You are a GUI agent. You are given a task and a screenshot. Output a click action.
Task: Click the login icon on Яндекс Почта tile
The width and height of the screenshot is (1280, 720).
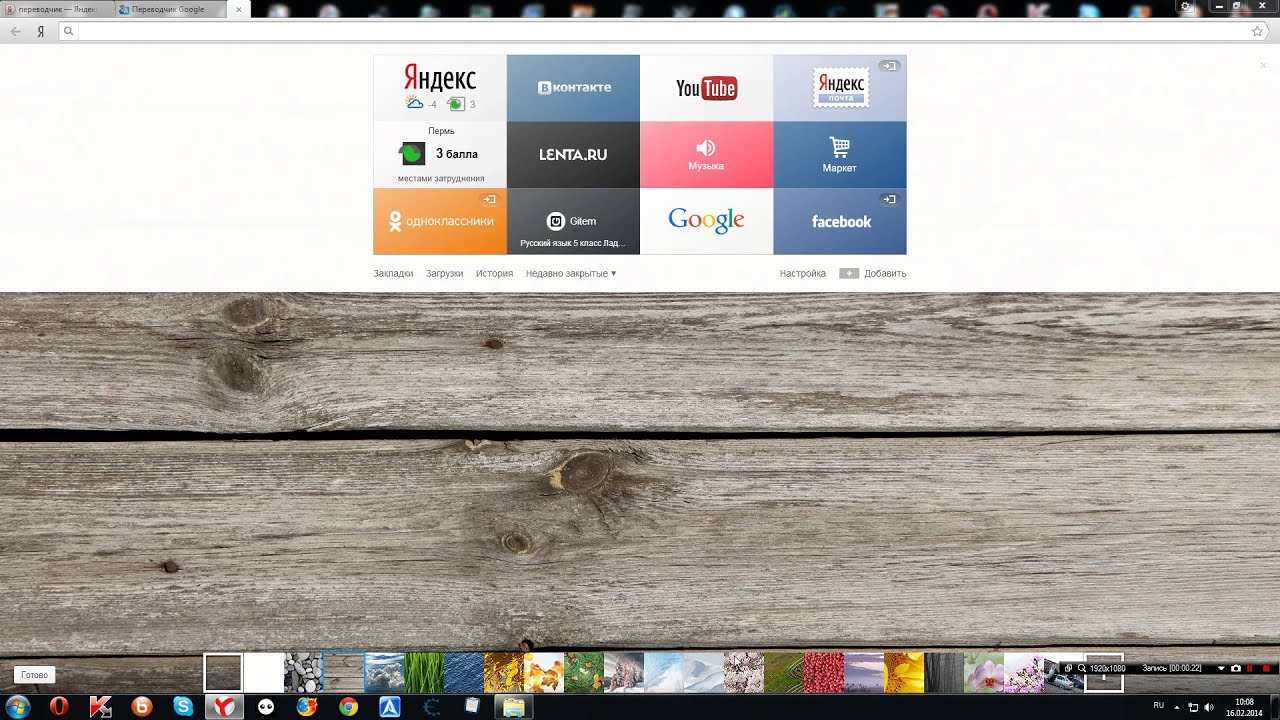pyautogui.click(x=889, y=66)
